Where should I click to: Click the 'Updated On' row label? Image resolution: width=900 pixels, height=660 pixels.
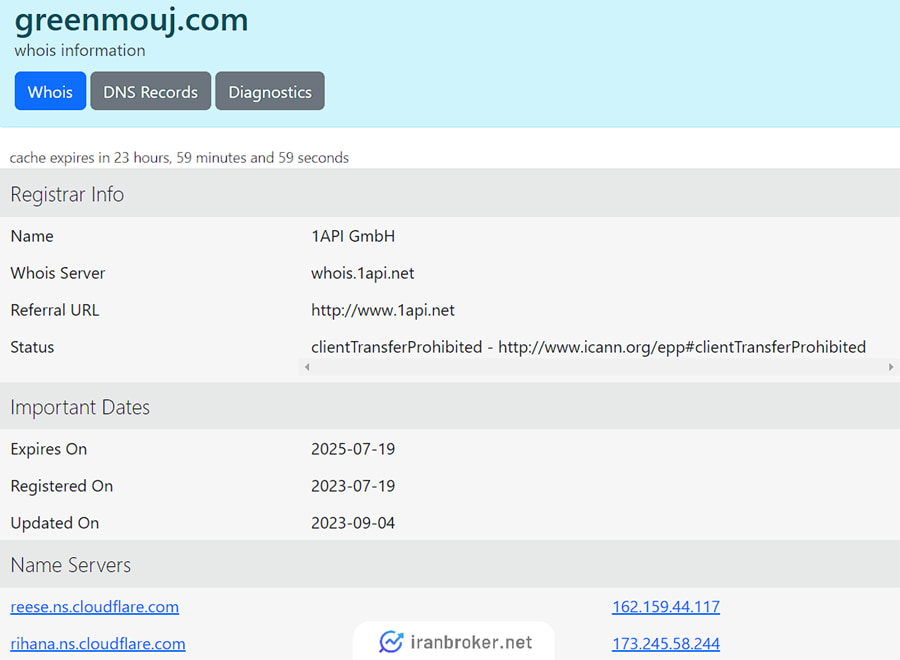[55, 523]
